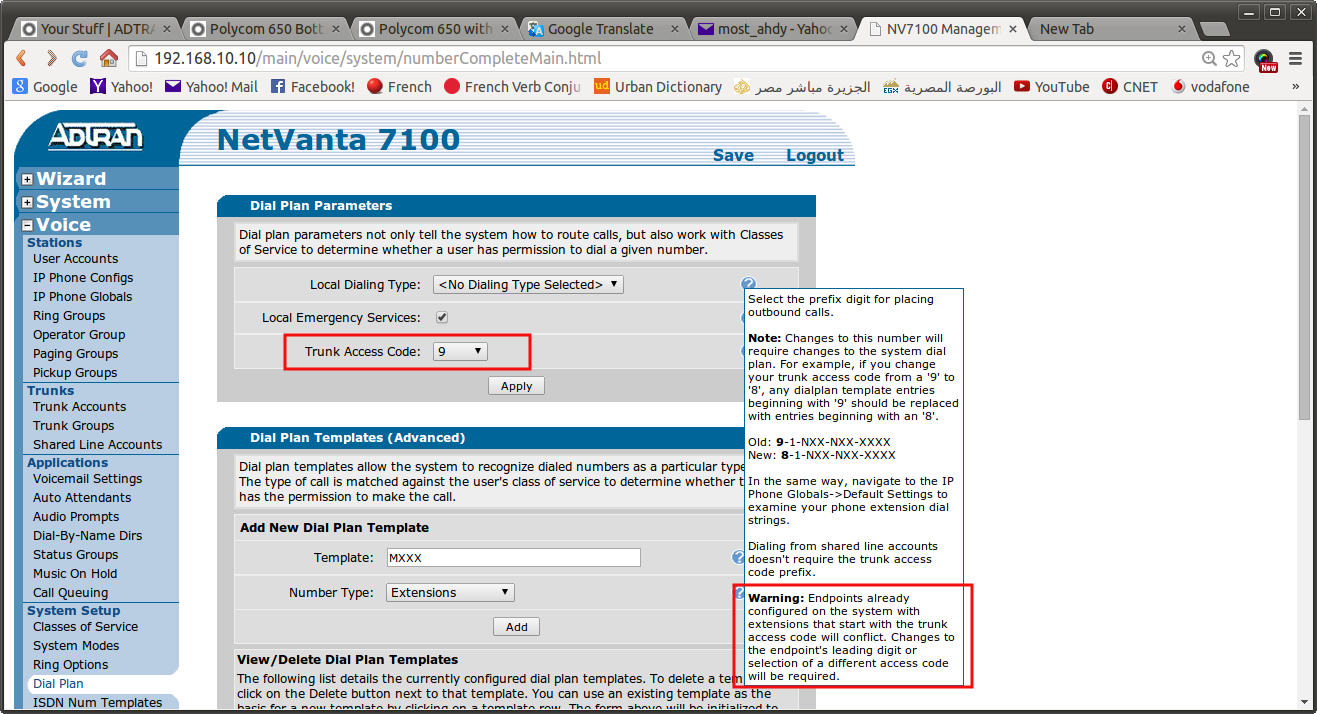Viewport: 1317px width, 714px height.
Task: Open IP Phone Globals page
Action: 82,296
